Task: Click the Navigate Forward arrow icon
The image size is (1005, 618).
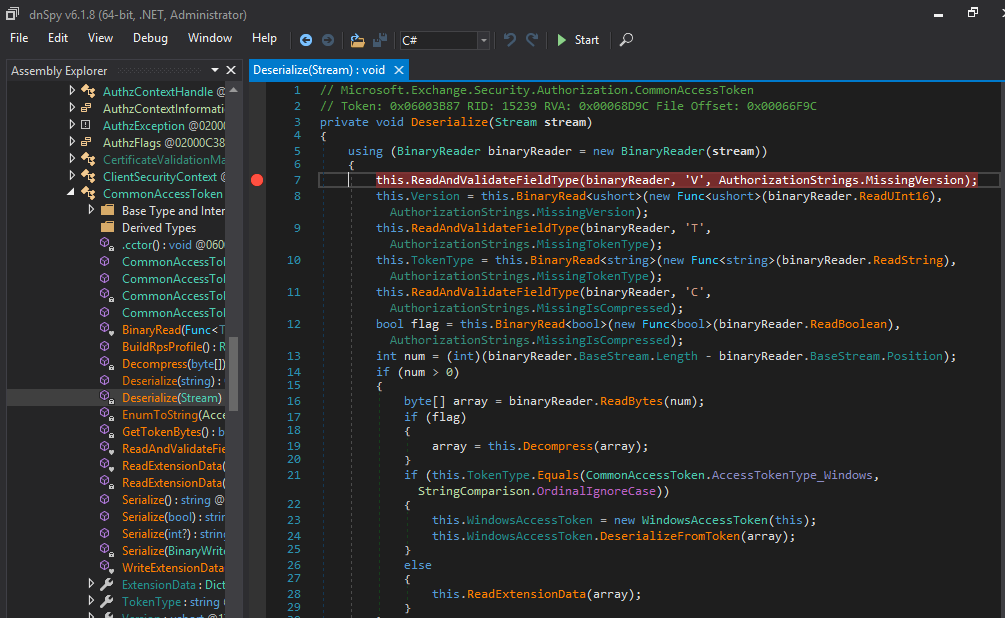Action: [326, 40]
